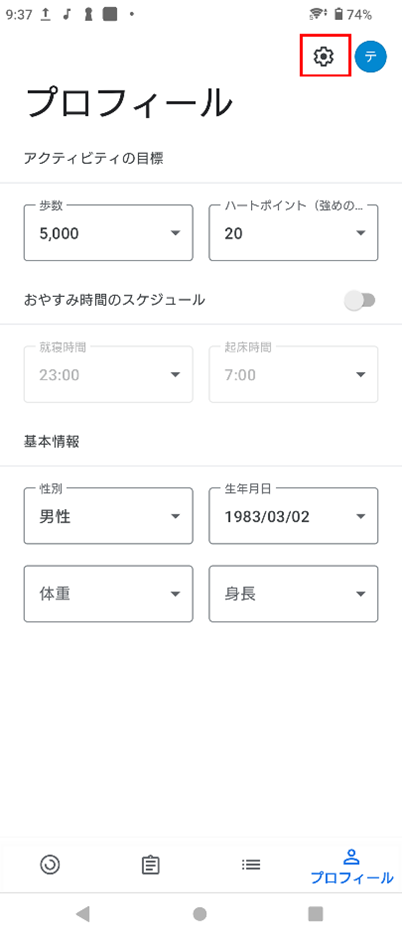The width and height of the screenshot is (402, 939).
Task: Open the Browse list tab icon
Action: point(251,864)
